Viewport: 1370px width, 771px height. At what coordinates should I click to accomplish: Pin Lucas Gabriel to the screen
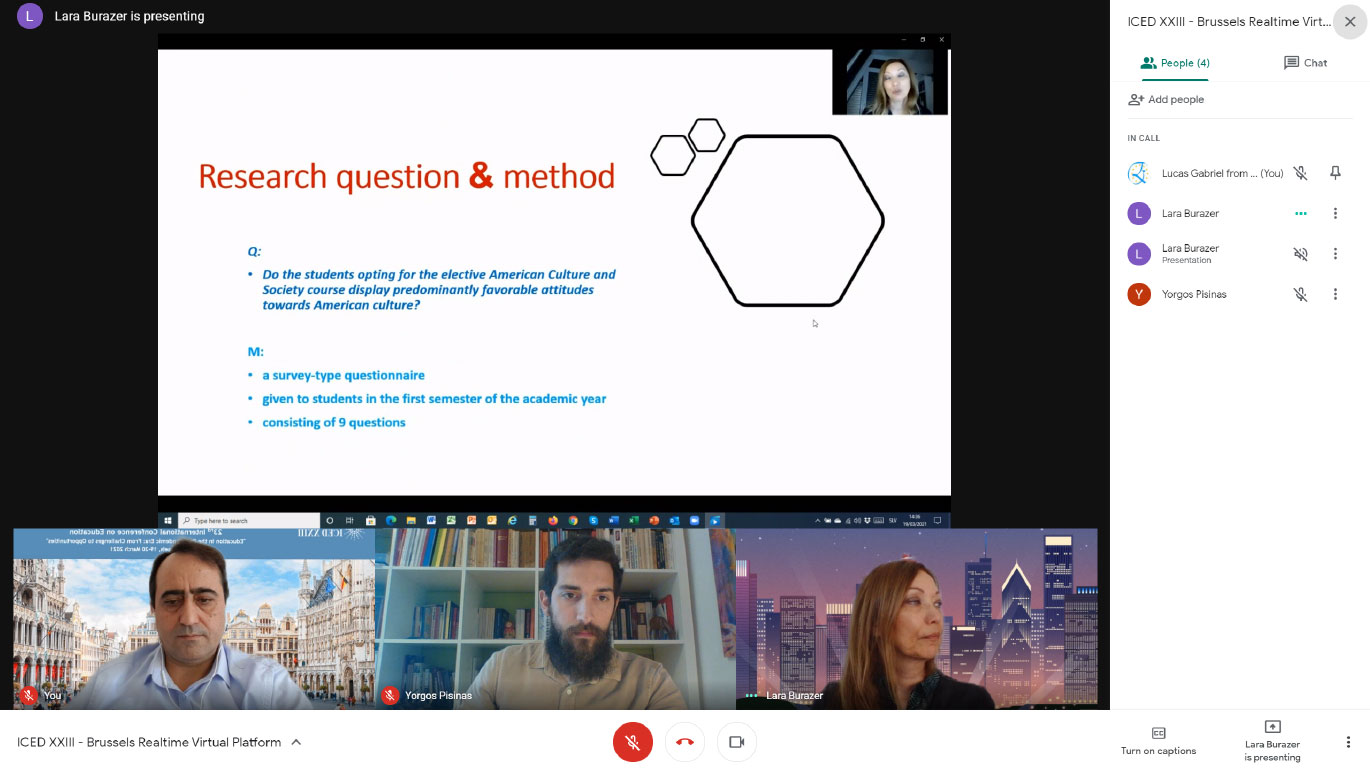click(x=1335, y=173)
